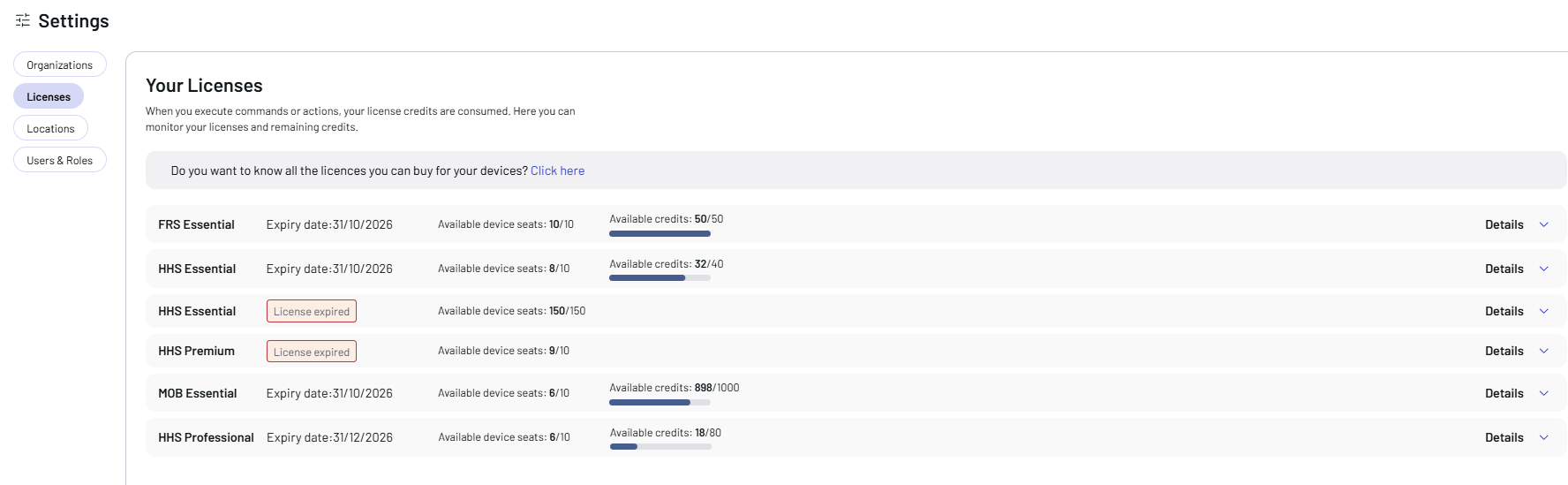
Task: Click HHS Professional 18/80 credits progress bar
Action: tap(660, 447)
